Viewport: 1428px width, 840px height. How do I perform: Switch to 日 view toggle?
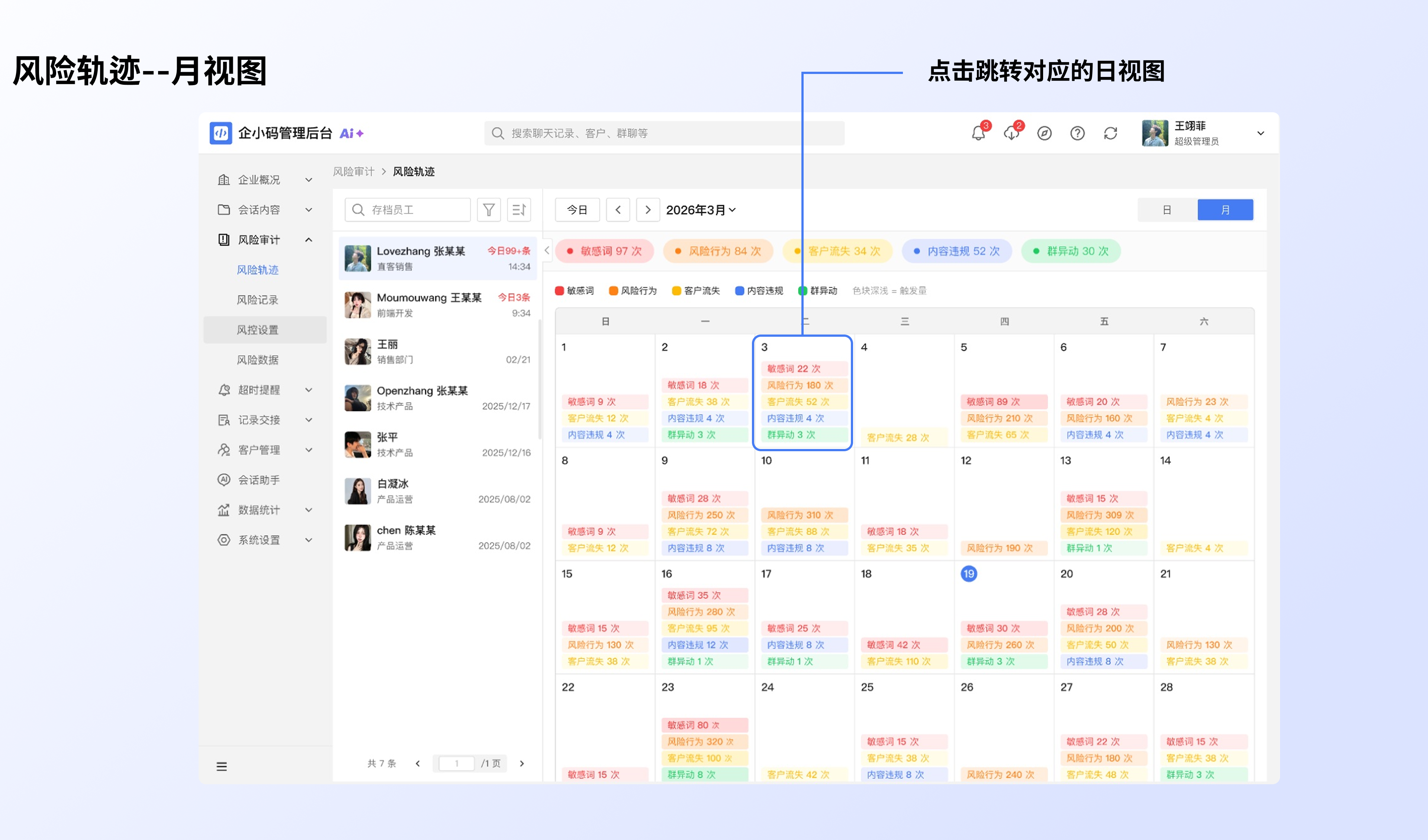click(x=1167, y=210)
